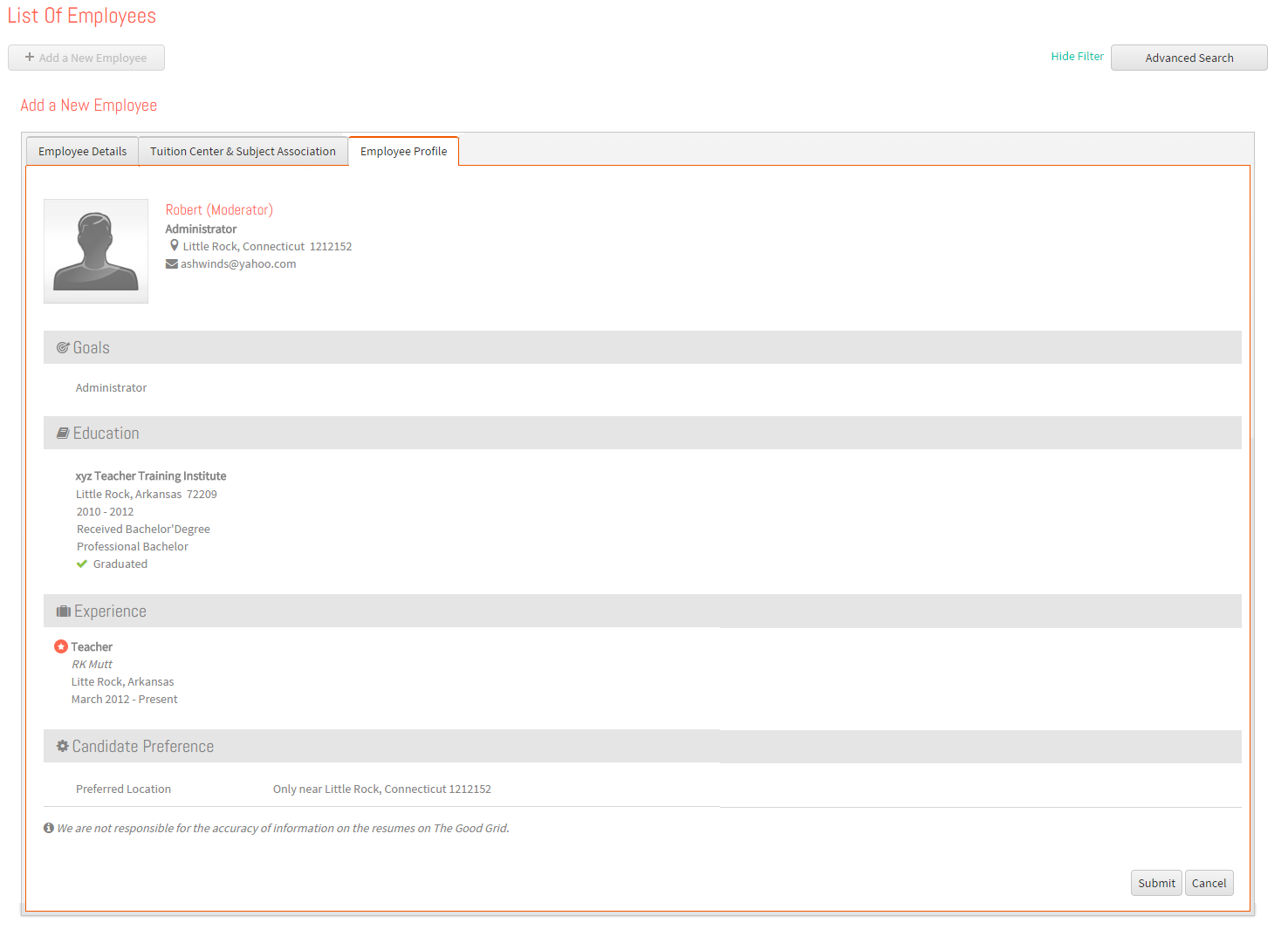Click the Graduated status text
This screenshot has height=950, width=1288.
[120, 564]
